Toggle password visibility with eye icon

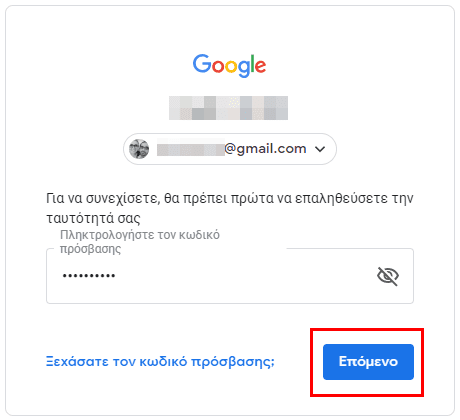pyautogui.click(x=388, y=276)
